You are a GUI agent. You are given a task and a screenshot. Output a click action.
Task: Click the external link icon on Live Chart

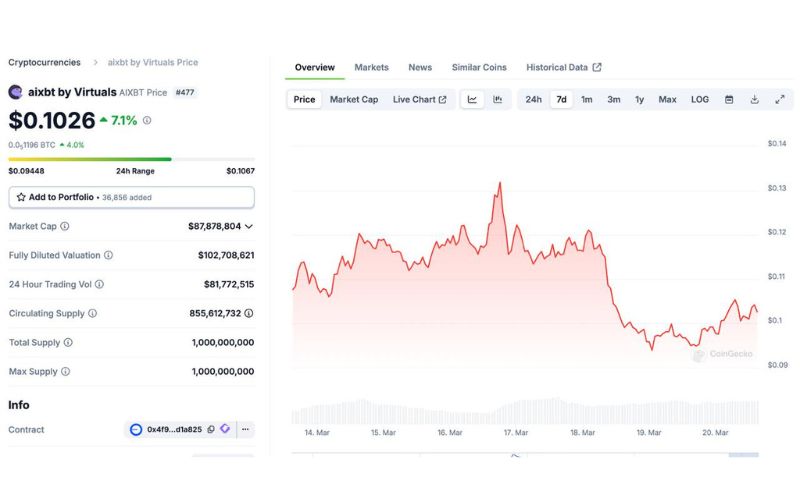point(442,99)
